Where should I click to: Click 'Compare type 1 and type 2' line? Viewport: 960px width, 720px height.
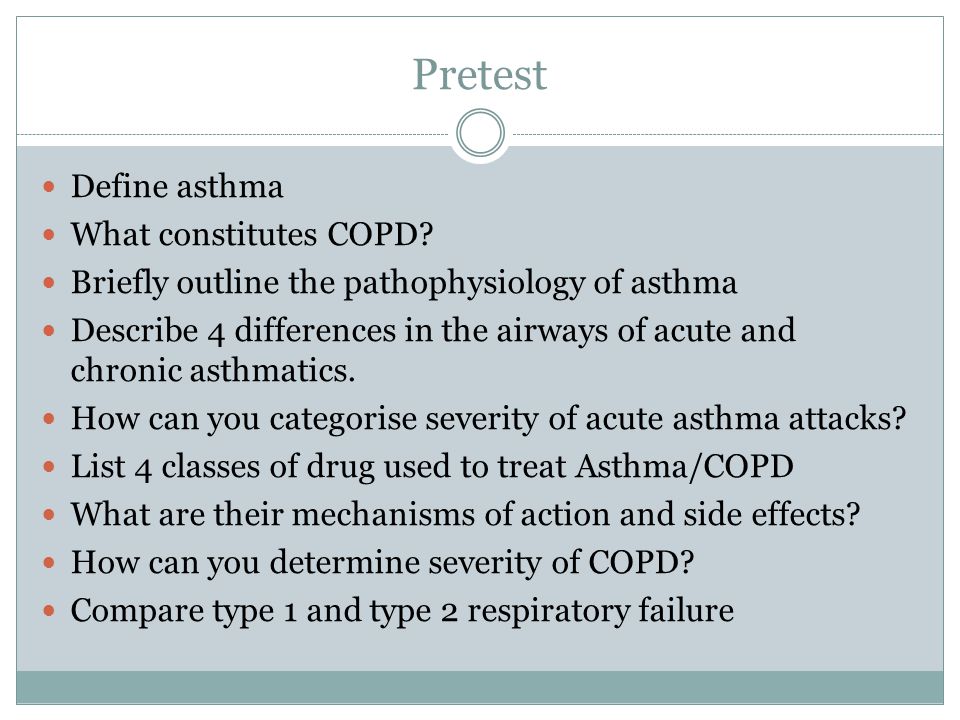click(x=402, y=612)
